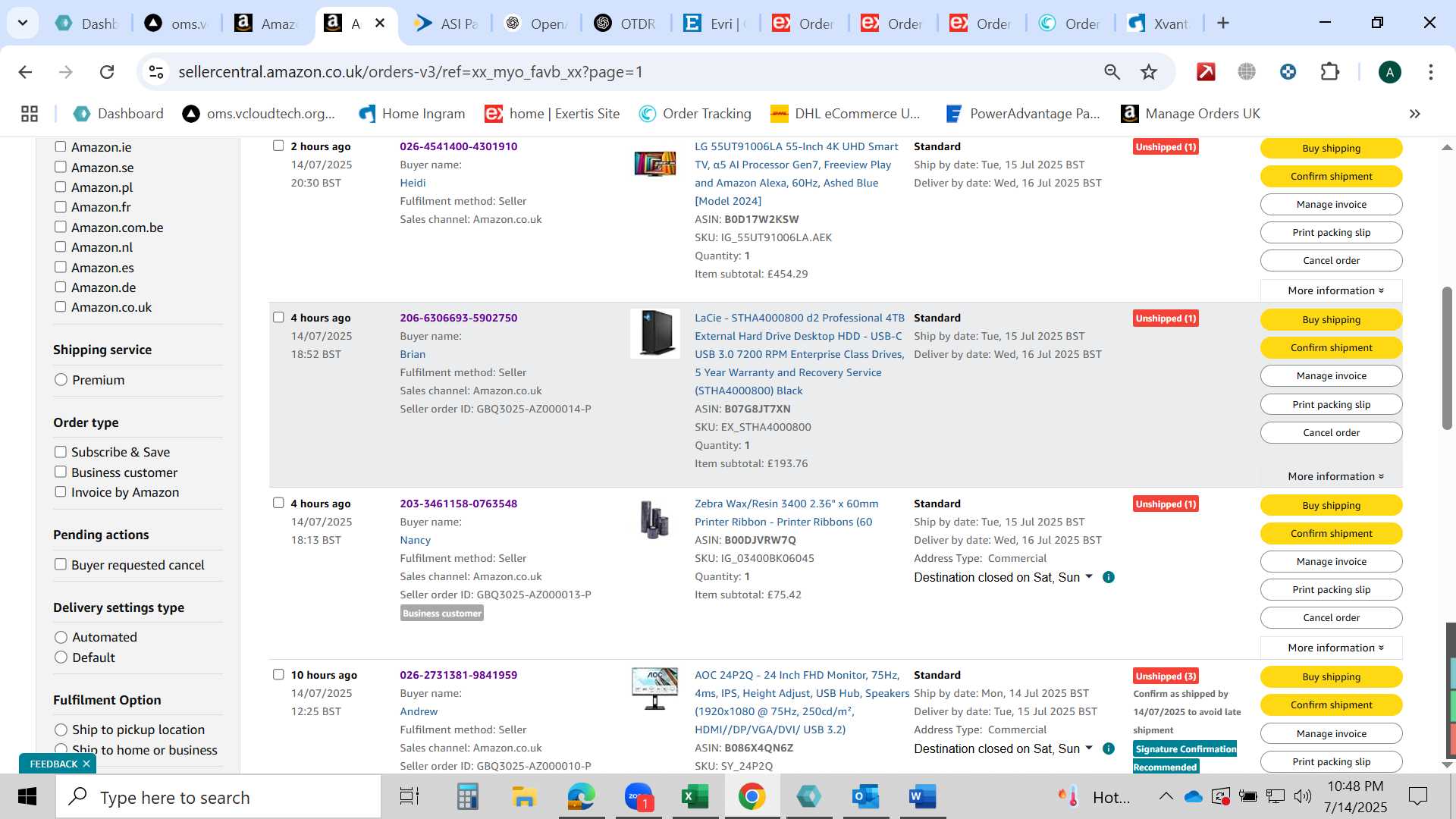Select the order checkbox for 206-6306693-5902750

[278, 318]
